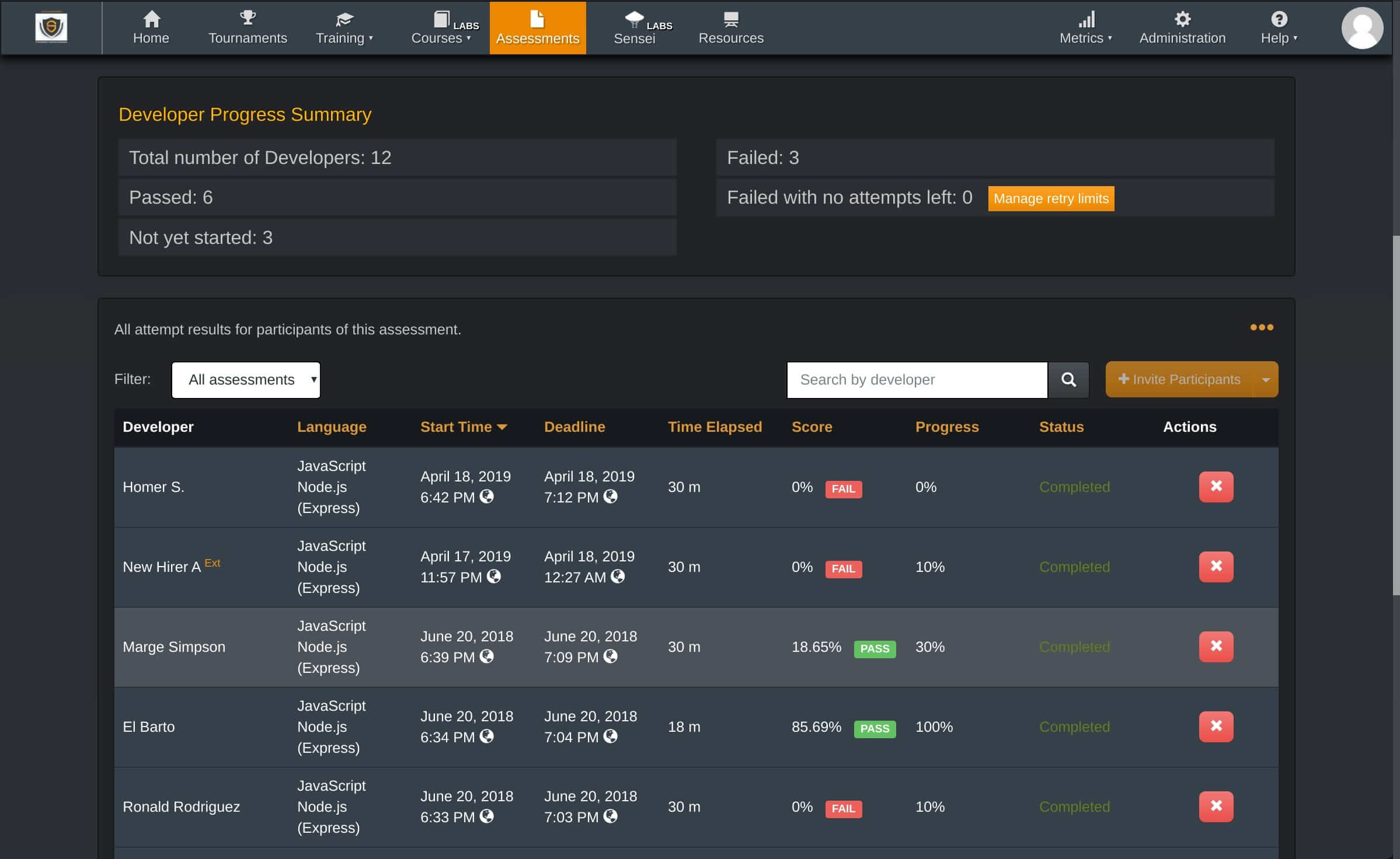
Task: Open the user profile avatar
Action: [x=1362, y=27]
